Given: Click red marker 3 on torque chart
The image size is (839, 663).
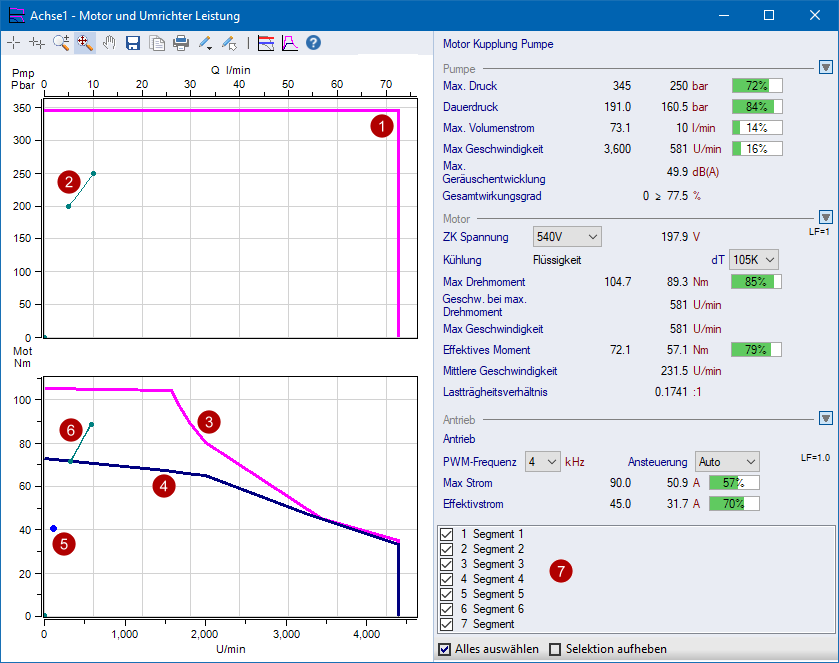Looking at the screenshot, I should click(x=208, y=421).
